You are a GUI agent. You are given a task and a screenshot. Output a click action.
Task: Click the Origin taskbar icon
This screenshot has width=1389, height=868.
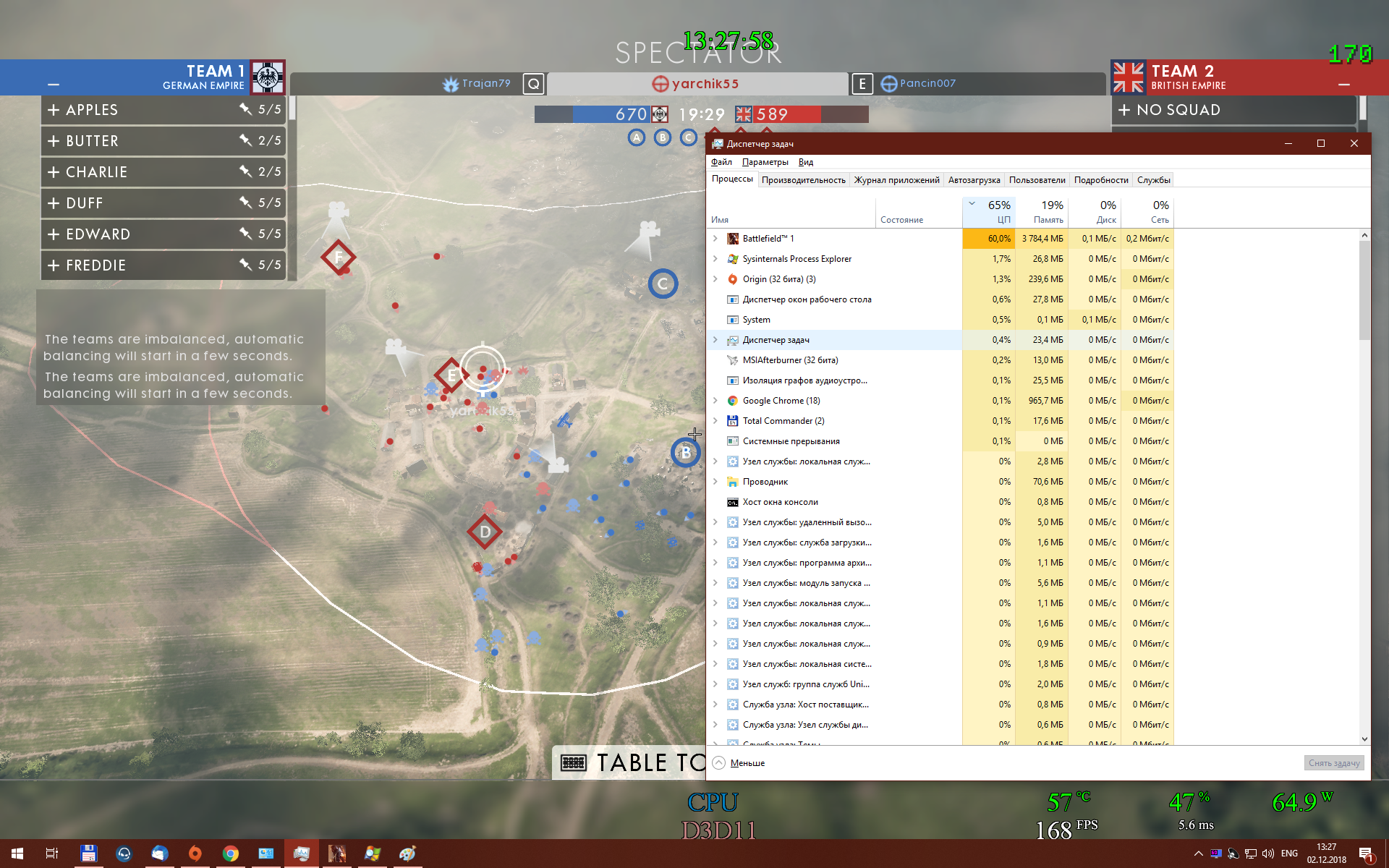pos(195,854)
